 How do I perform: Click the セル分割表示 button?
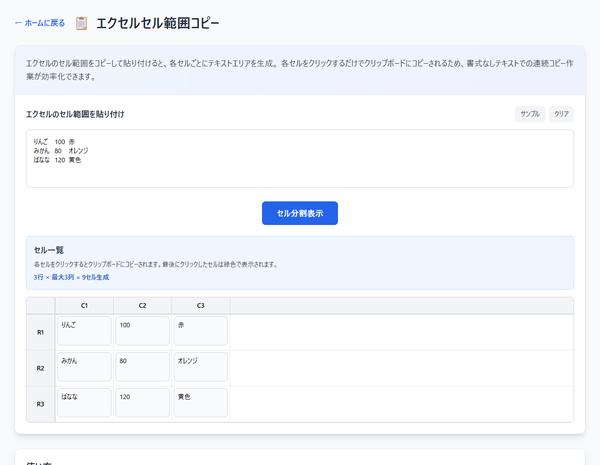click(299, 213)
